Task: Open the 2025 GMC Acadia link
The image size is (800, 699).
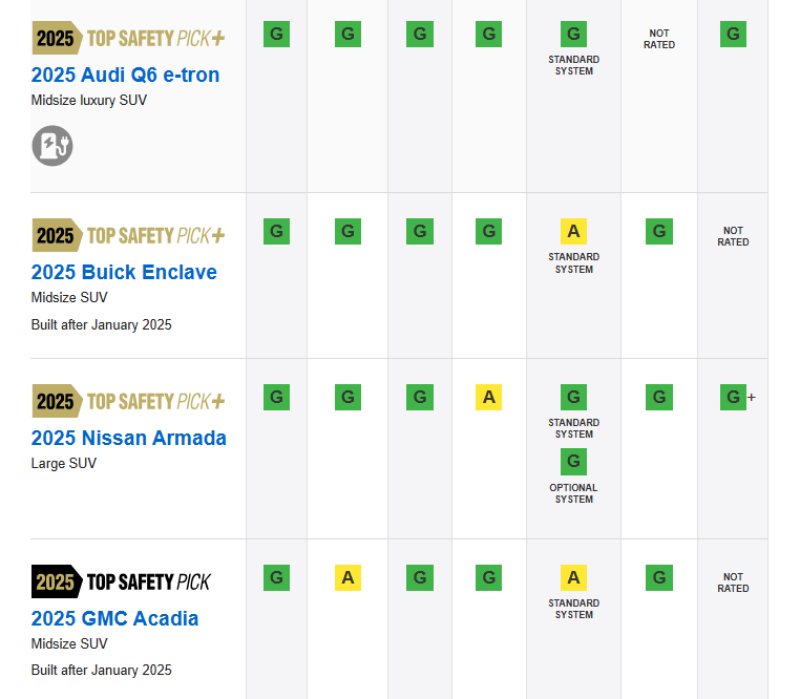Action: point(115,618)
